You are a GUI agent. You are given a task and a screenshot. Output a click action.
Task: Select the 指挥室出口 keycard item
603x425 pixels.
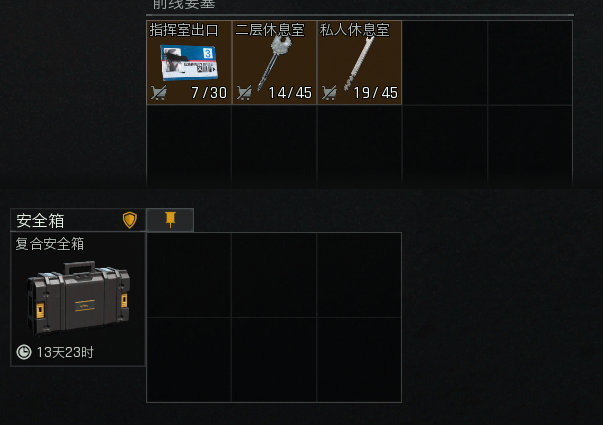189,63
